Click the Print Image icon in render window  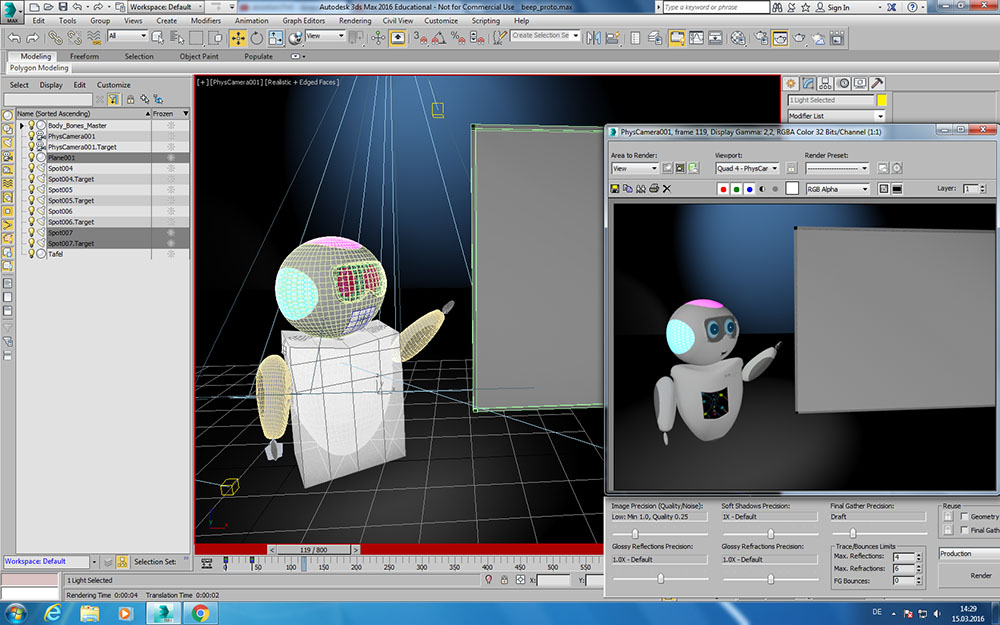pyautogui.click(x=654, y=188)
